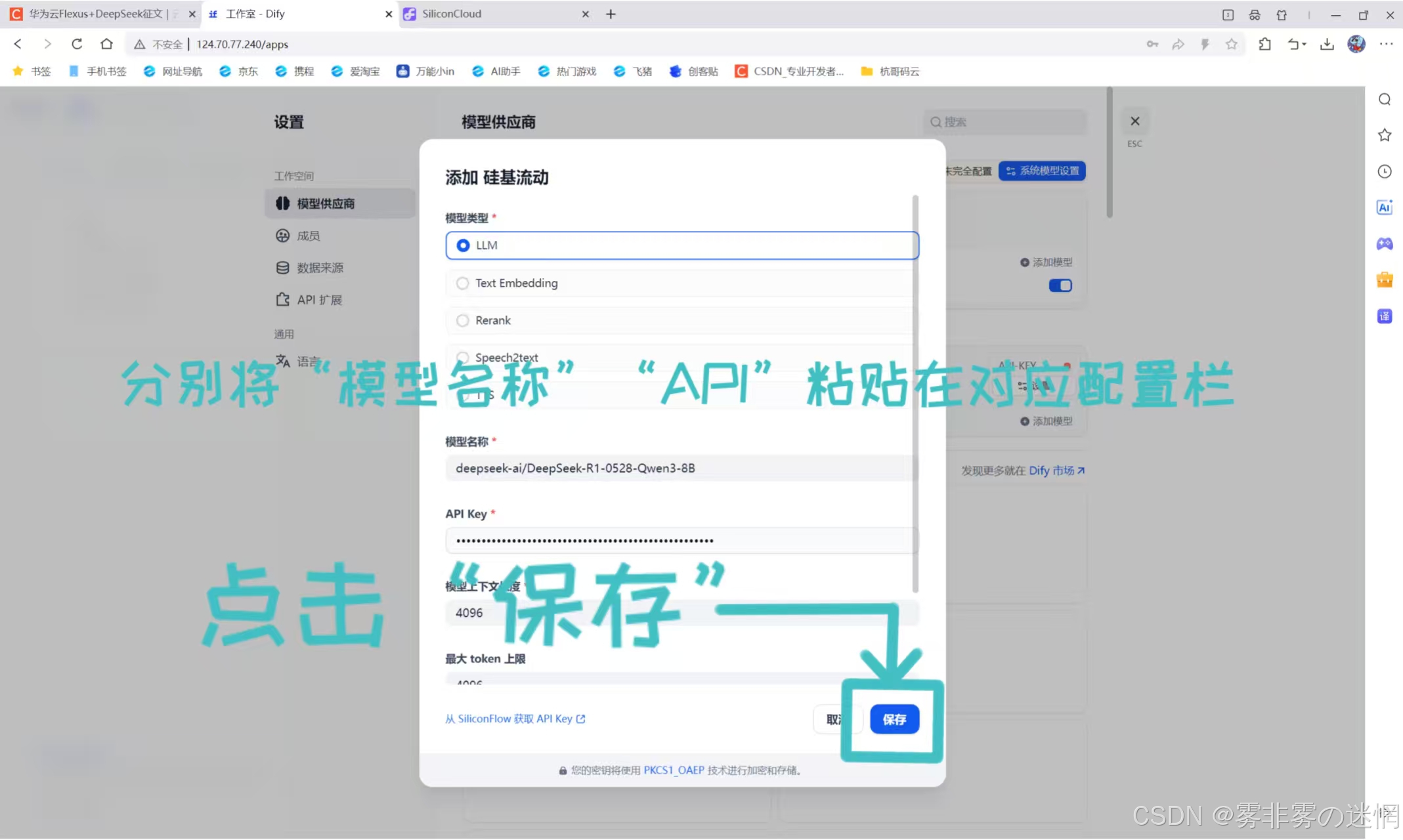Click the browser sidebar search icon
Screen dimensions: 1403x840
coord(1385,99)
